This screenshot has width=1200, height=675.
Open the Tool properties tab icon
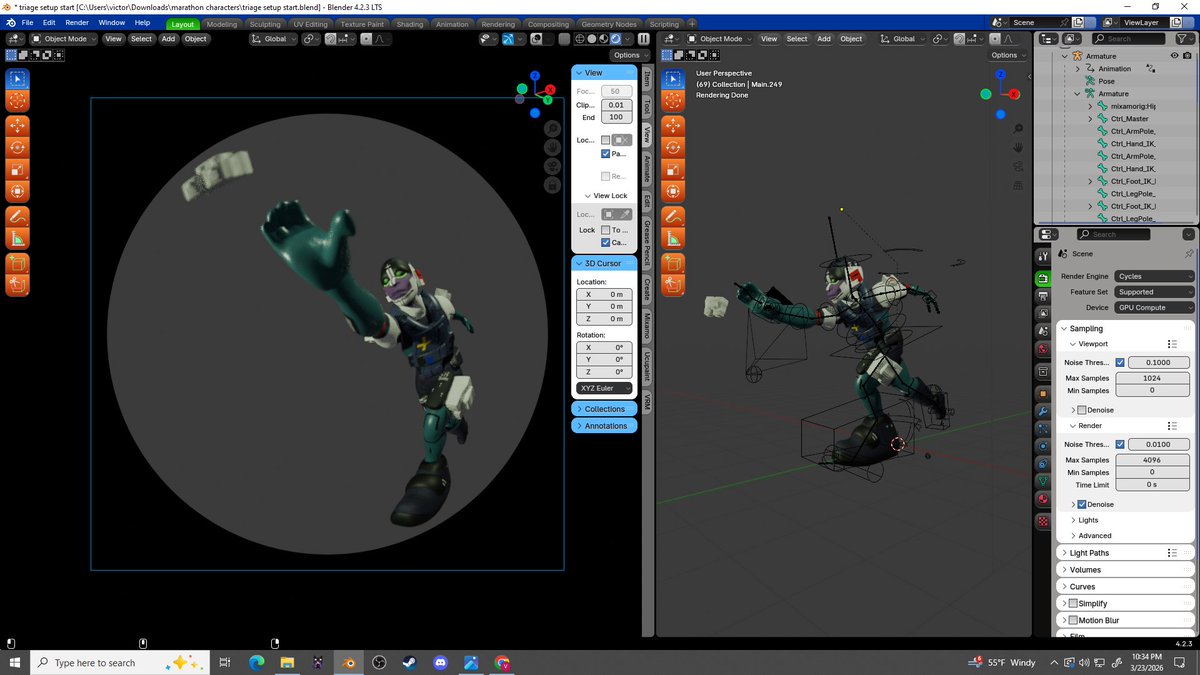[x=1043, y=254]
